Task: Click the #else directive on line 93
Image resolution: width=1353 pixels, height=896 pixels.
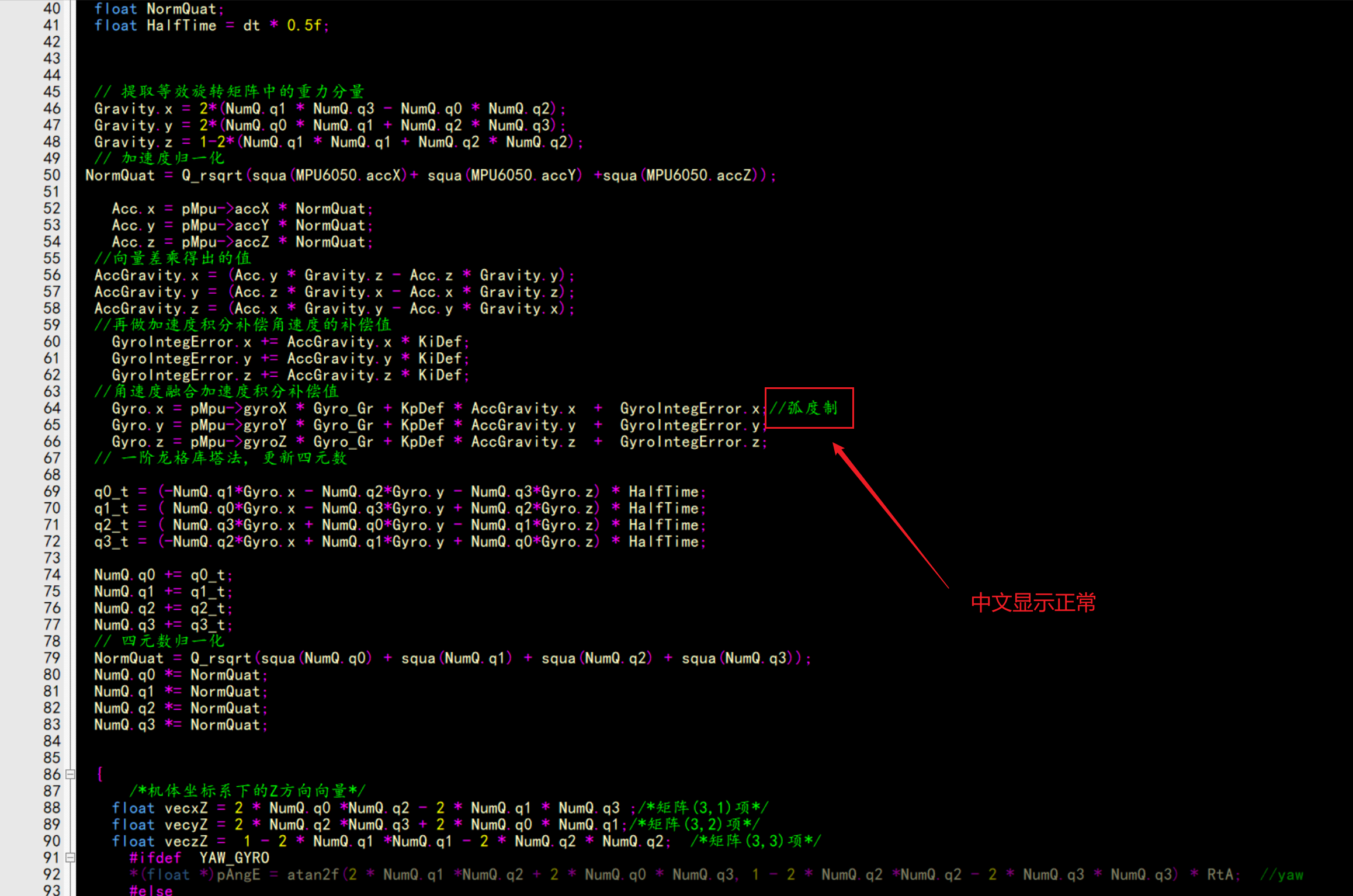Action: (151, 890)
